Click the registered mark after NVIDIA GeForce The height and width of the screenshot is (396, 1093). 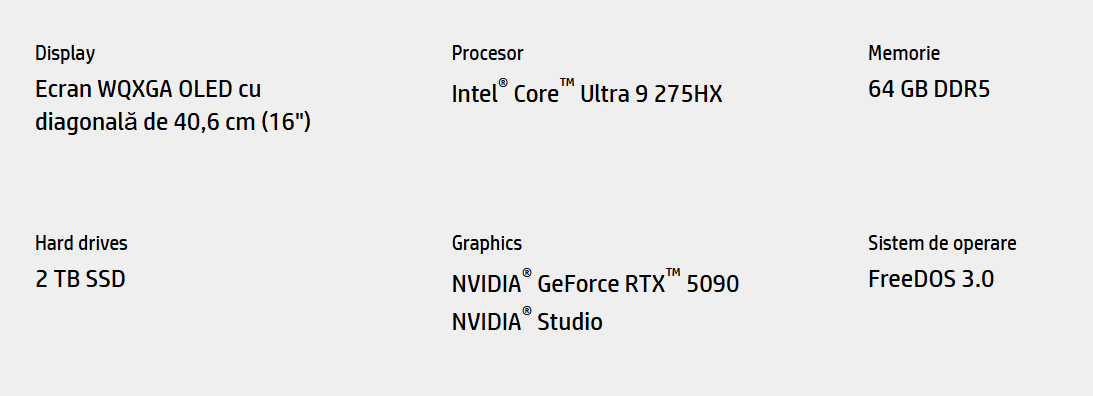click(527, 273)
